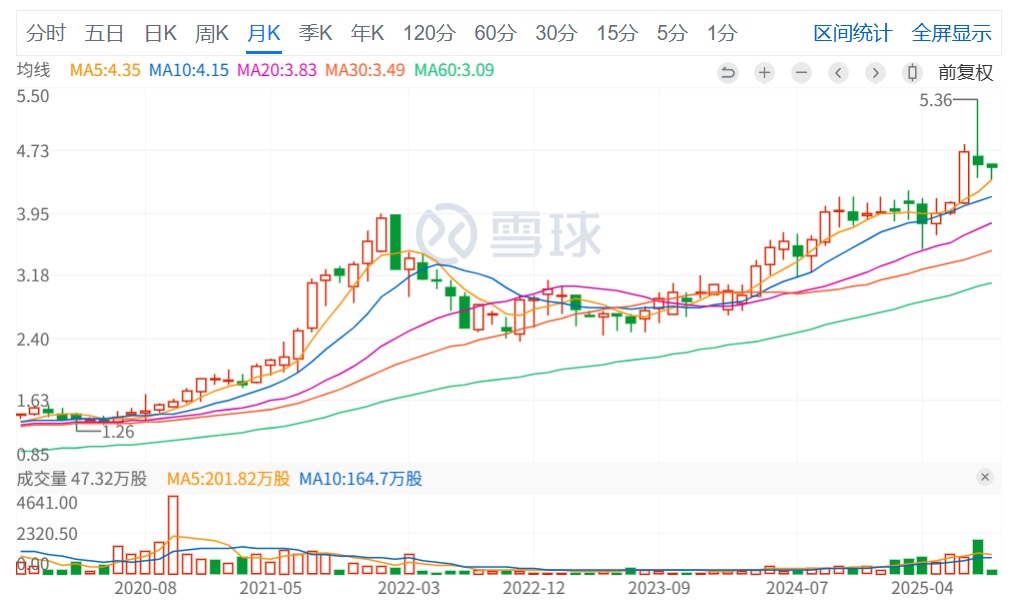The width and height of the screenshot is (1014, 604).
Task: Click the 2021-05 date axis label
Action: [270, 588]
